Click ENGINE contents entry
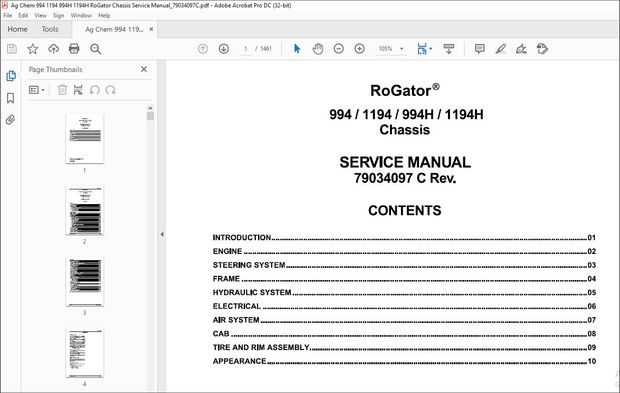The height and width of the screenshot is (393, 620). [x=404, y=251]
